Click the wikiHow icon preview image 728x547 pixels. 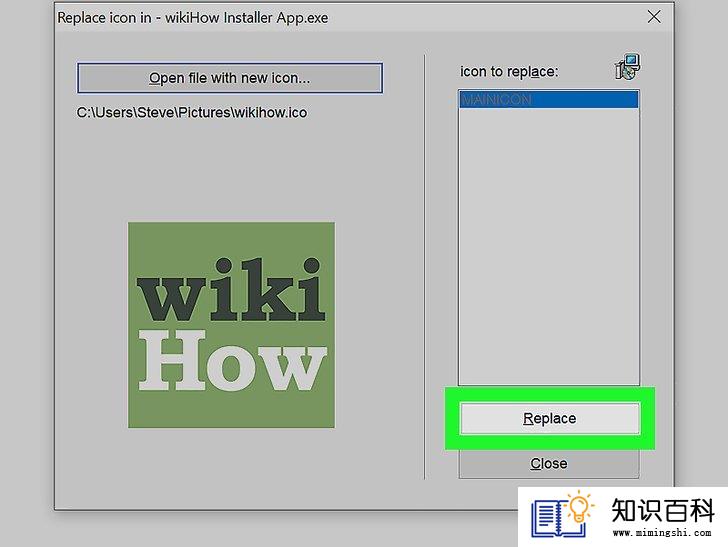coord(231,325)
